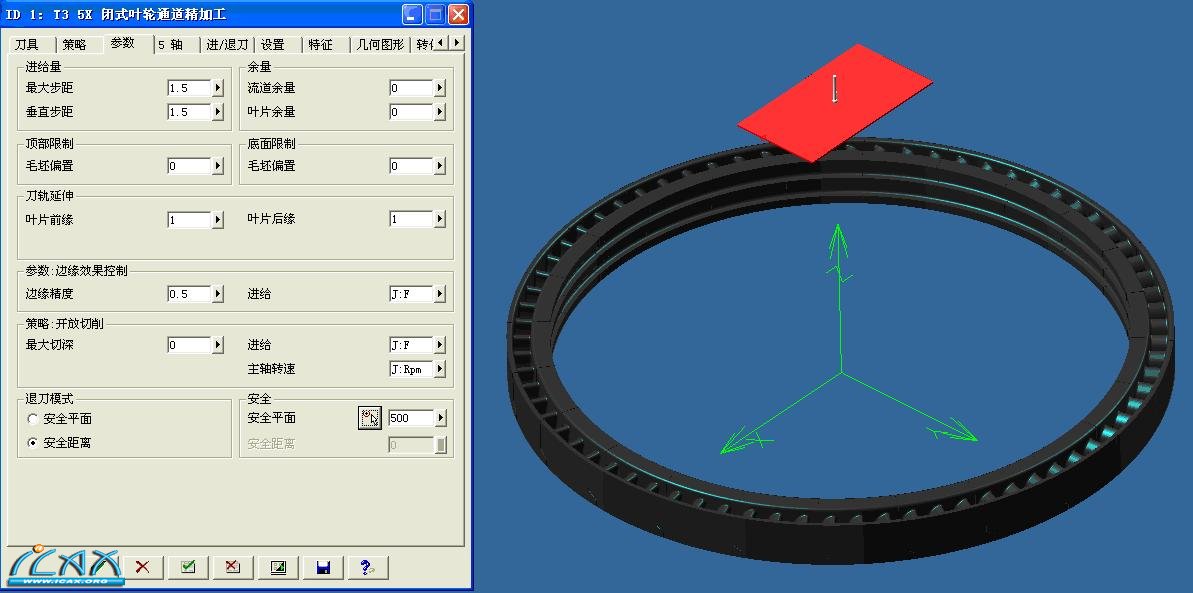Viewport: 1193px width, 593px height.
Task: Open the 进/退刀 tab
Action: pos(227,45)
